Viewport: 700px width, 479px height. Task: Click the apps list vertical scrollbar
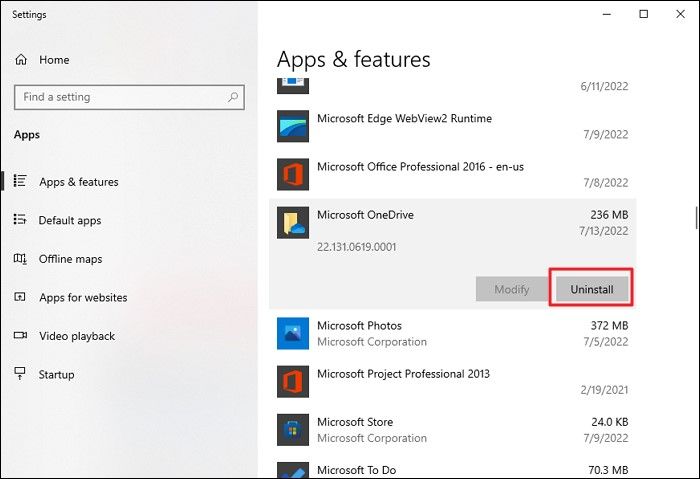pos(695,217)
